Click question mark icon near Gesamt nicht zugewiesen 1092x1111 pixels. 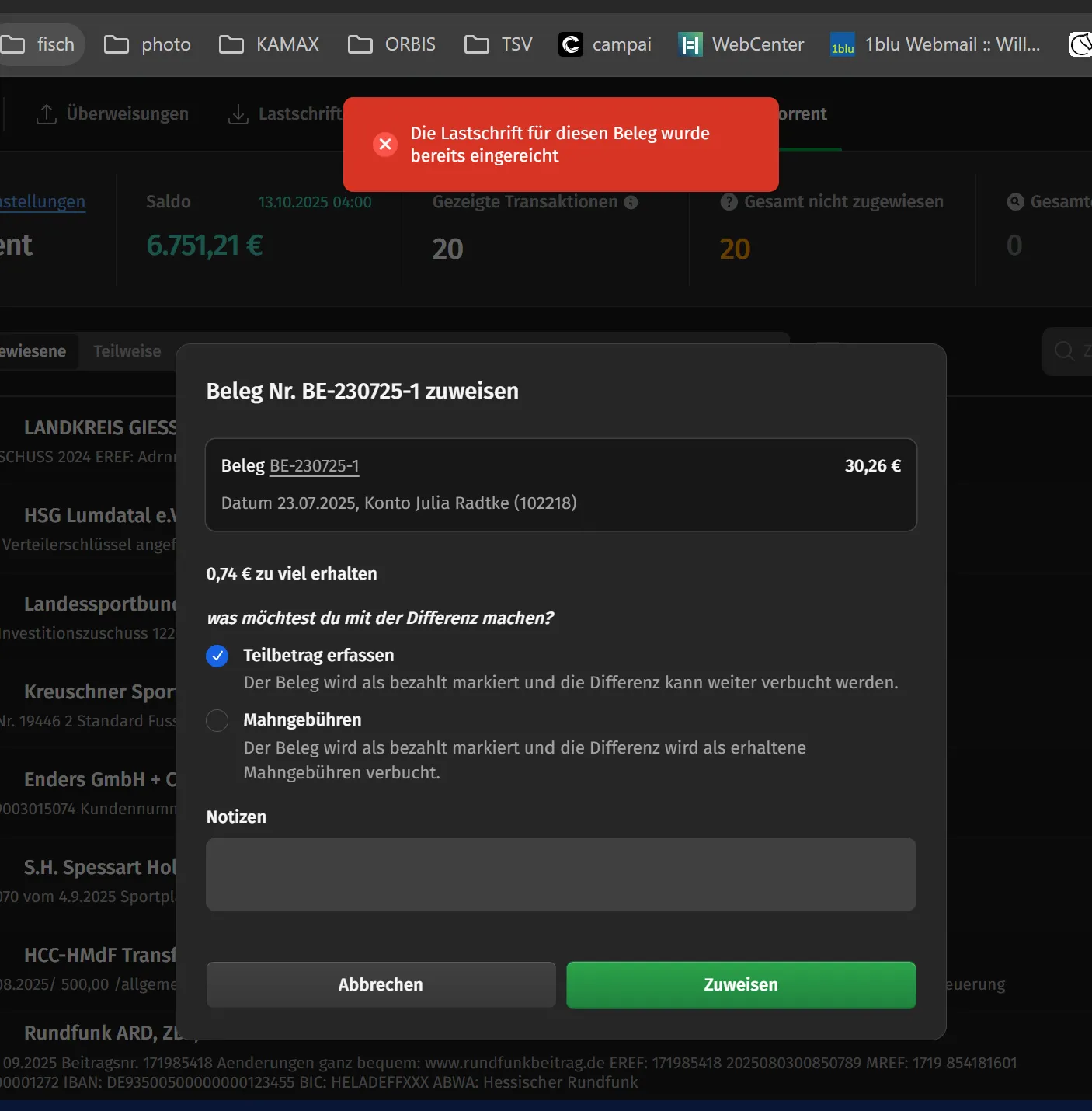tap(729, 202)
